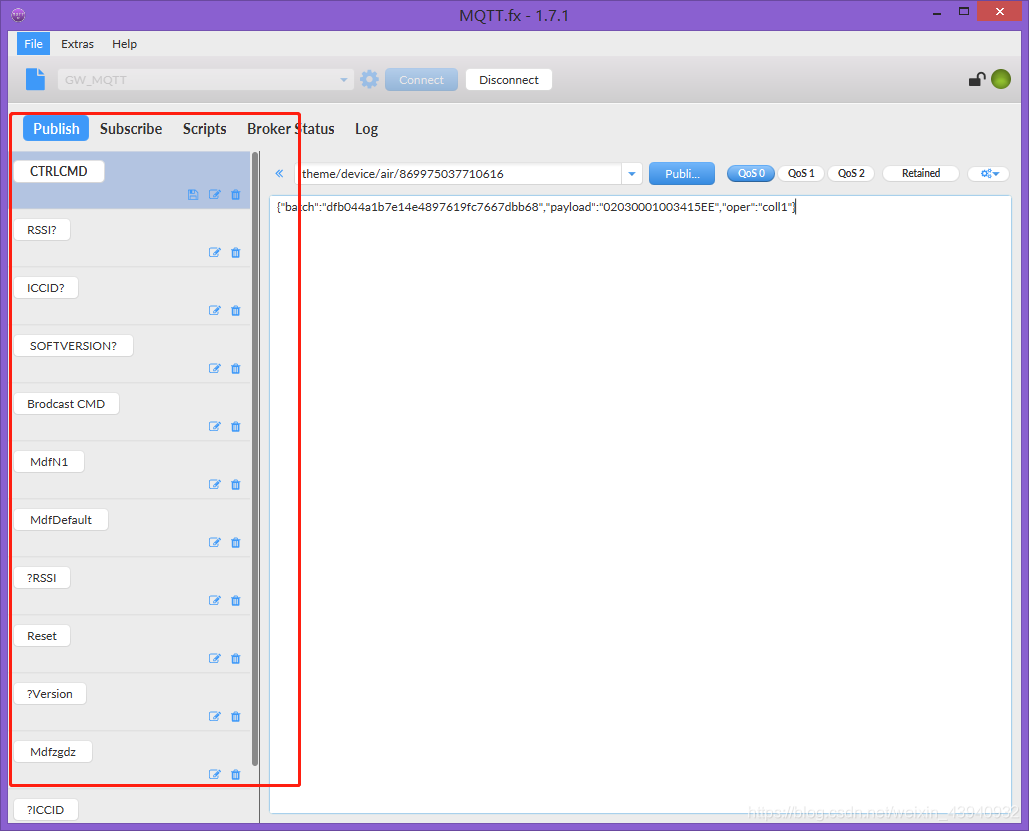Image resolution: width=1029 pixels, height=831 pixels.
Task: Edit the Reset saved message
Action: click(215, 658)
